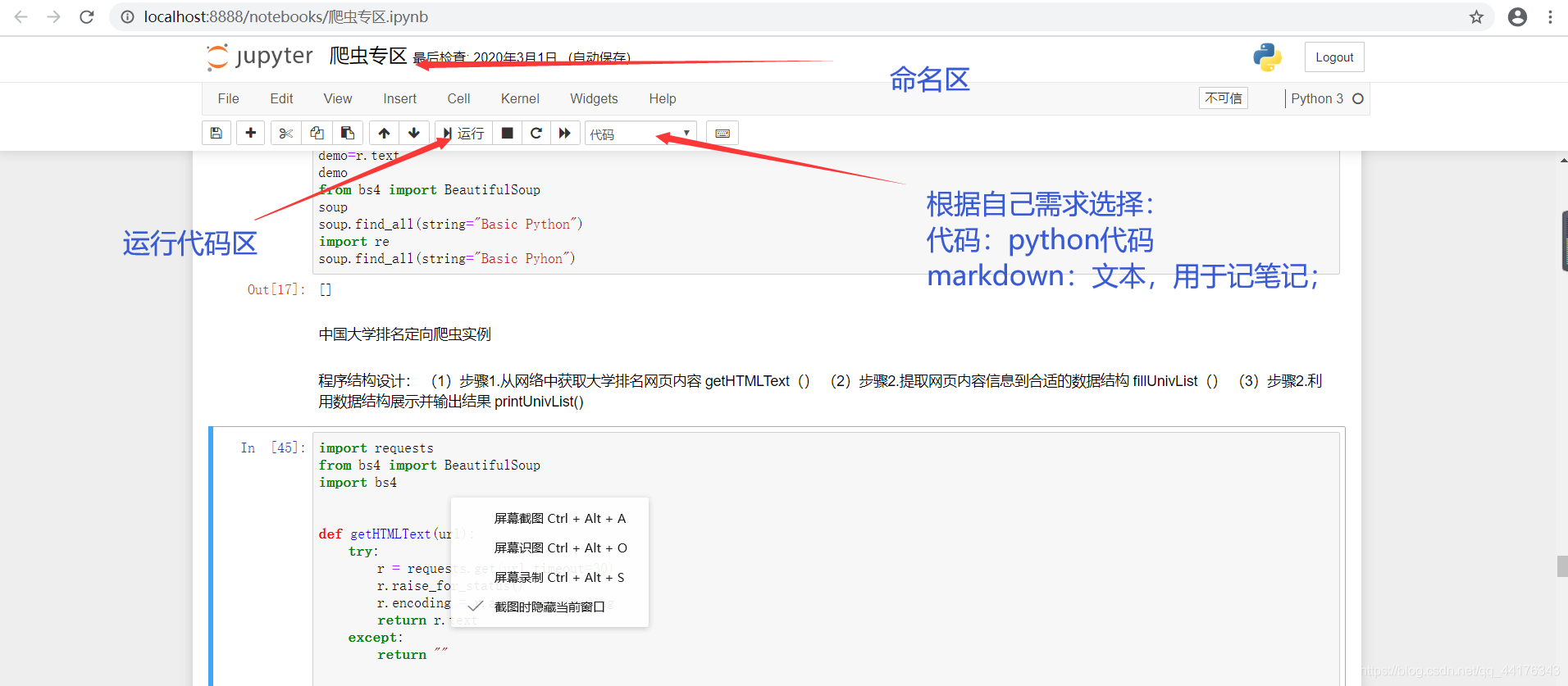Screen dimensions: 1568x686
Task: Paste cells below icon
Action: pos(348,133)
